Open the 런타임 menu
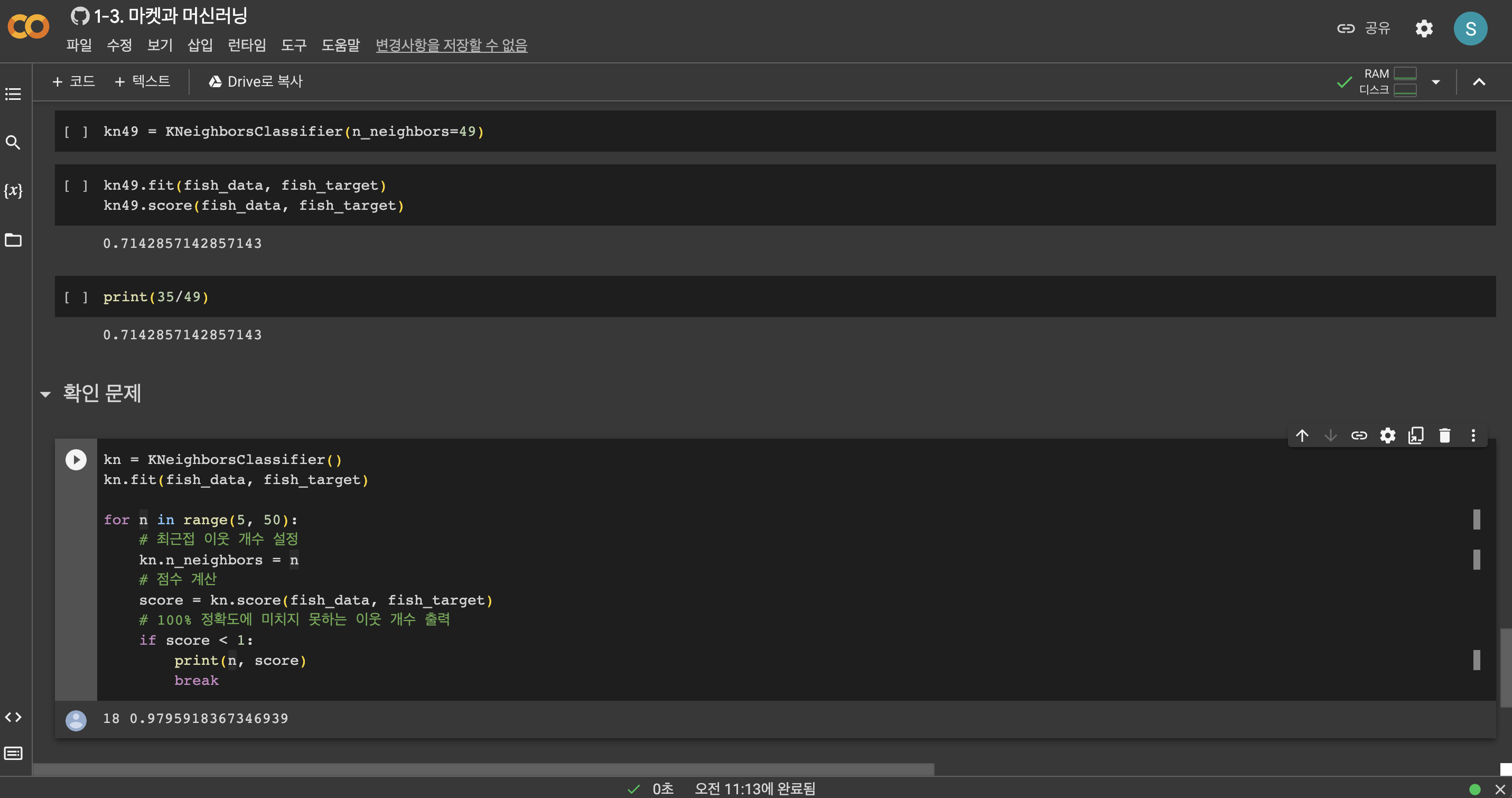1512x798 pixels. tap(247, 45)
